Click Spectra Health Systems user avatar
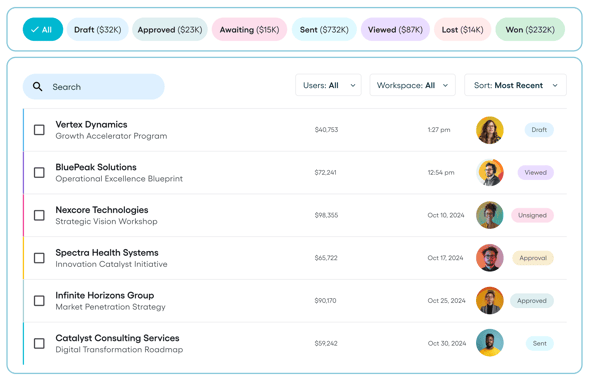The image size is (589, 381). click(489, 258)
